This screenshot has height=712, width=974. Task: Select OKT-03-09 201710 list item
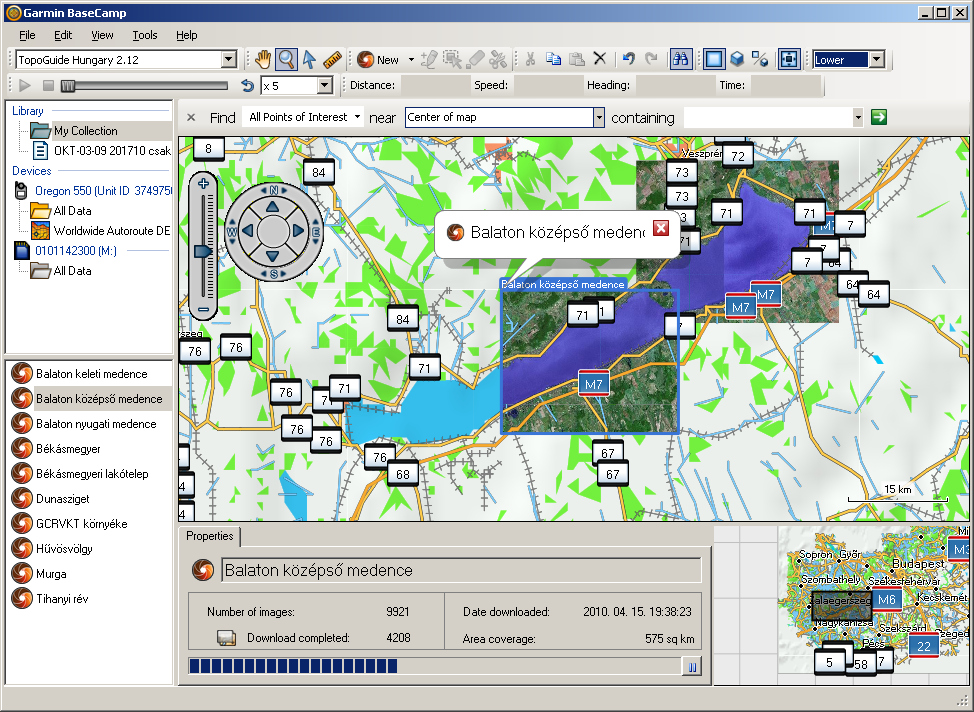coord(112,151)
